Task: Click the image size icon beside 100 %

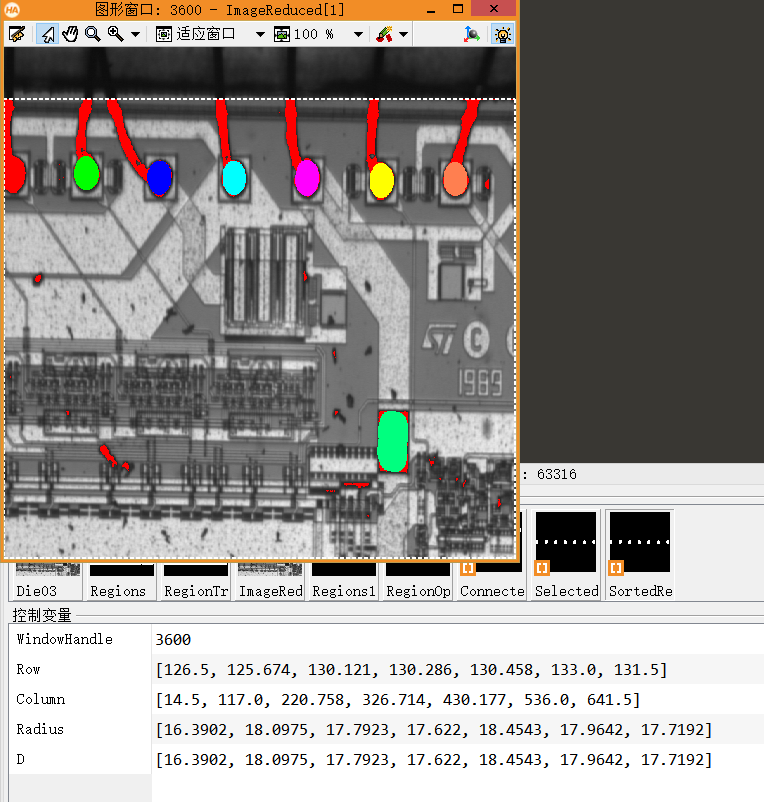Action: (x=282, y=35)
